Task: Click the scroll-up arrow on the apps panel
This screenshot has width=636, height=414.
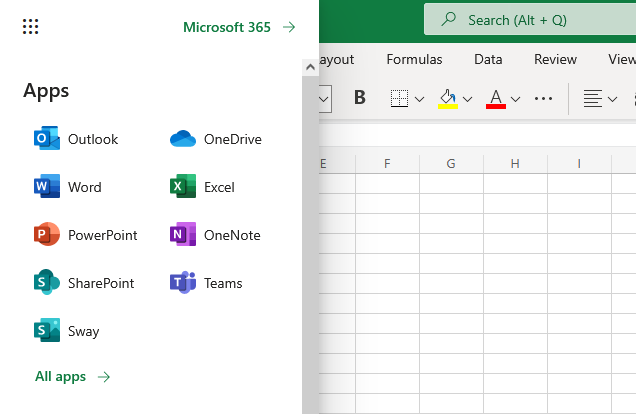Action: pyautogui.click(x=310, y=67)
